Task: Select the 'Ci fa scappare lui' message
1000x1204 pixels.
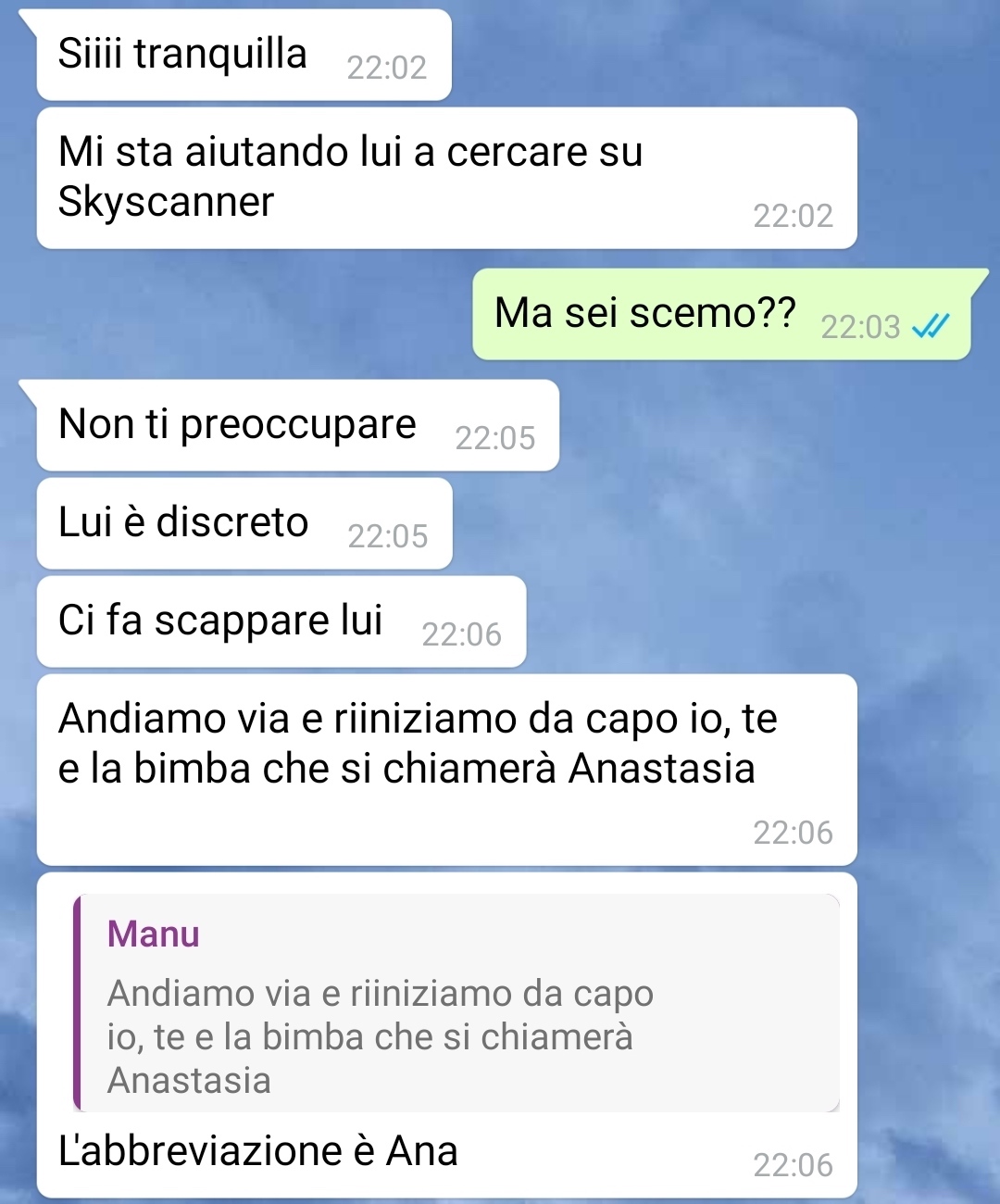Action: pos(281,621)
